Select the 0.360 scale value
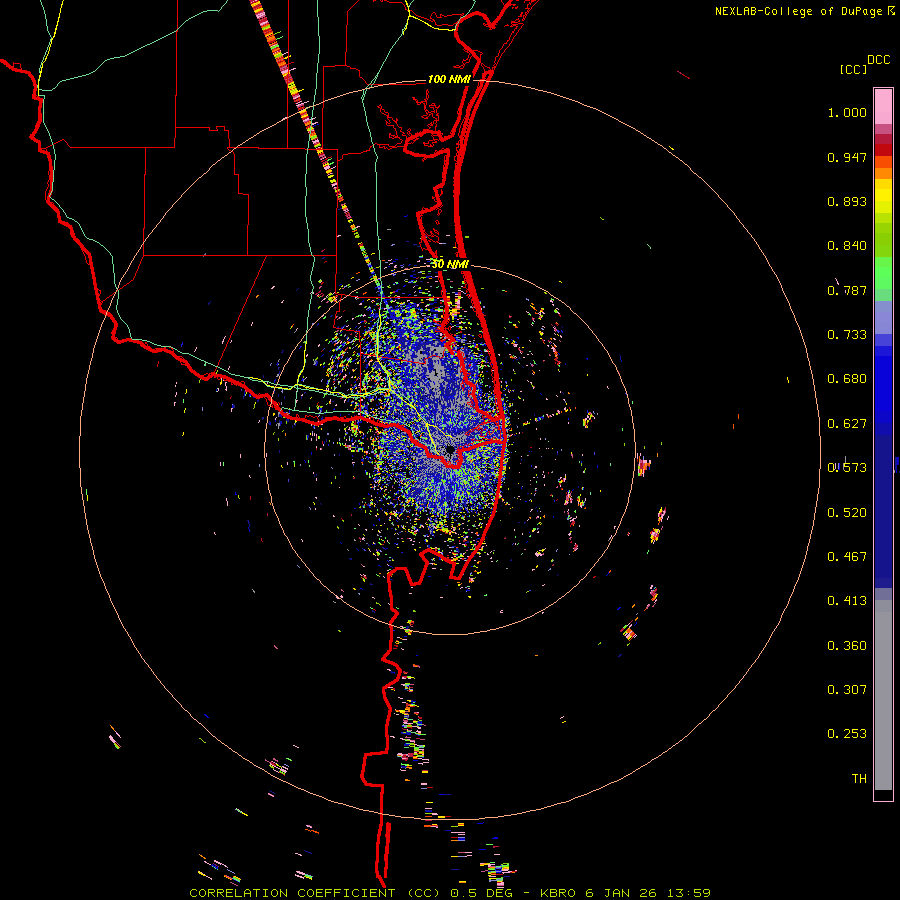This screenshot has height=900, width=900. point(847,646)
